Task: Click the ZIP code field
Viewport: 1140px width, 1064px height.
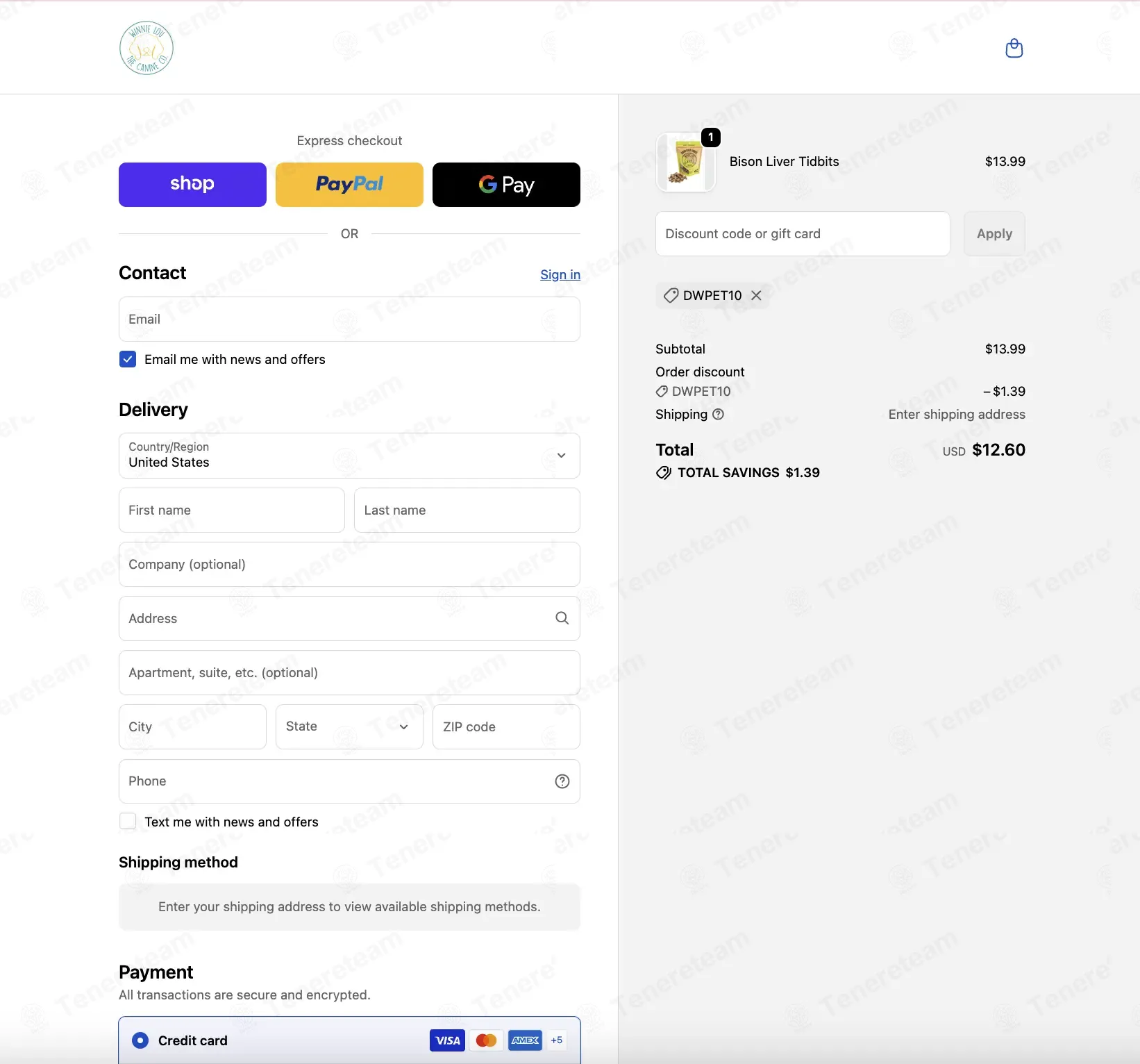Action: (x=506, y=727)
